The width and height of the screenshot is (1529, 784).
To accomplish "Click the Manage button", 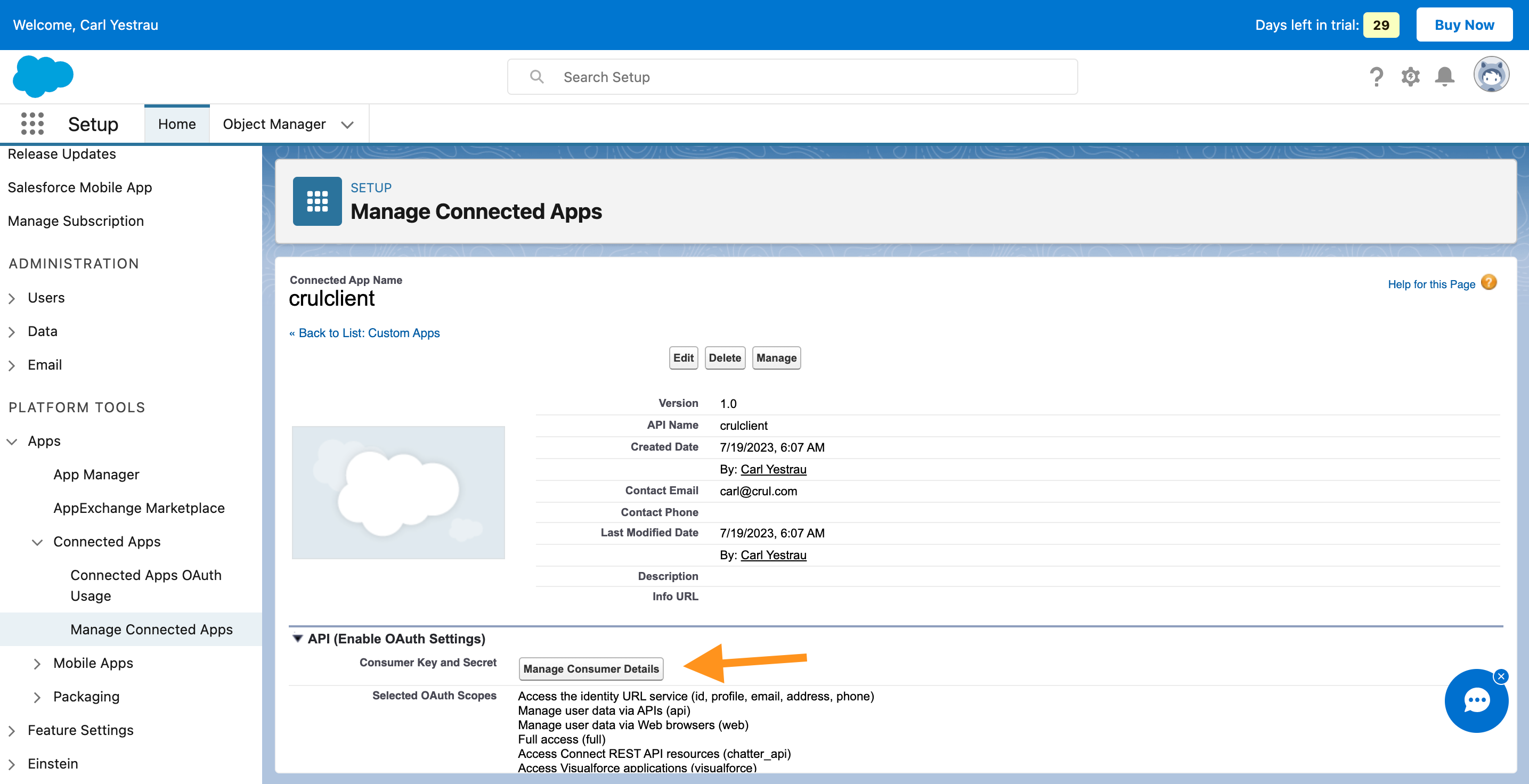I will [x=776, y=357].
